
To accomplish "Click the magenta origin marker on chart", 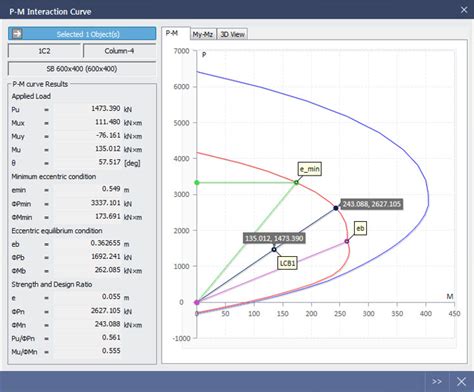I will 197,302.
